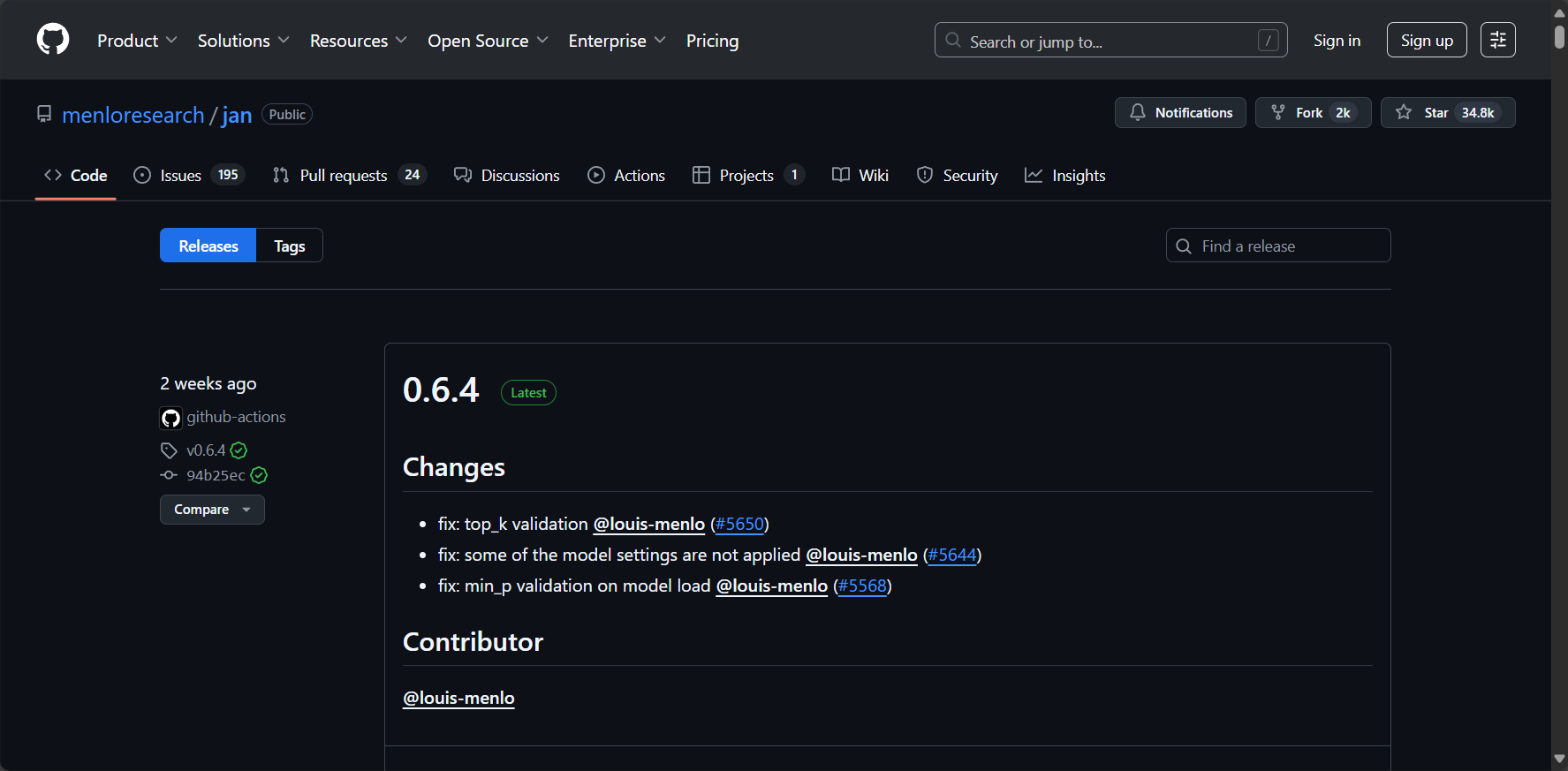The width and height of the screenshot is (1568, 771).
Task: Open the global navigation settings icon
Action: (x=1498, y=40)
